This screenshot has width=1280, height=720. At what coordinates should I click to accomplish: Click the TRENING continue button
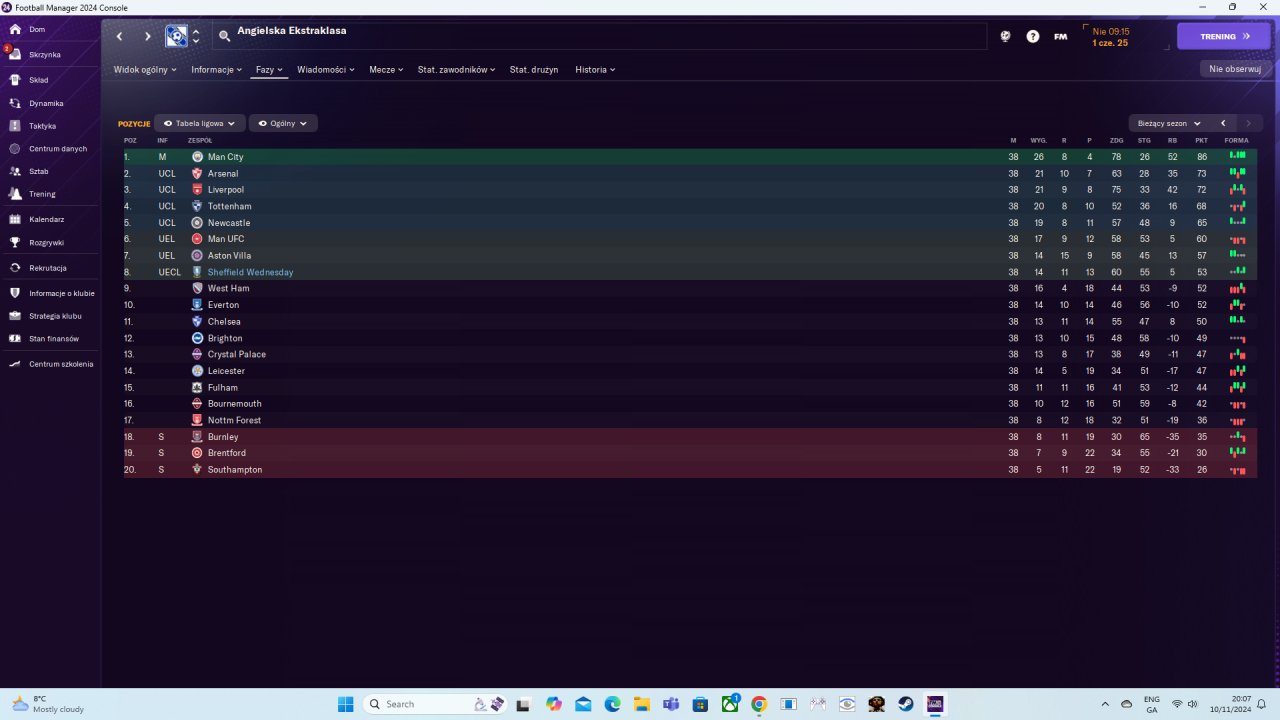[x=1224, y=36]
